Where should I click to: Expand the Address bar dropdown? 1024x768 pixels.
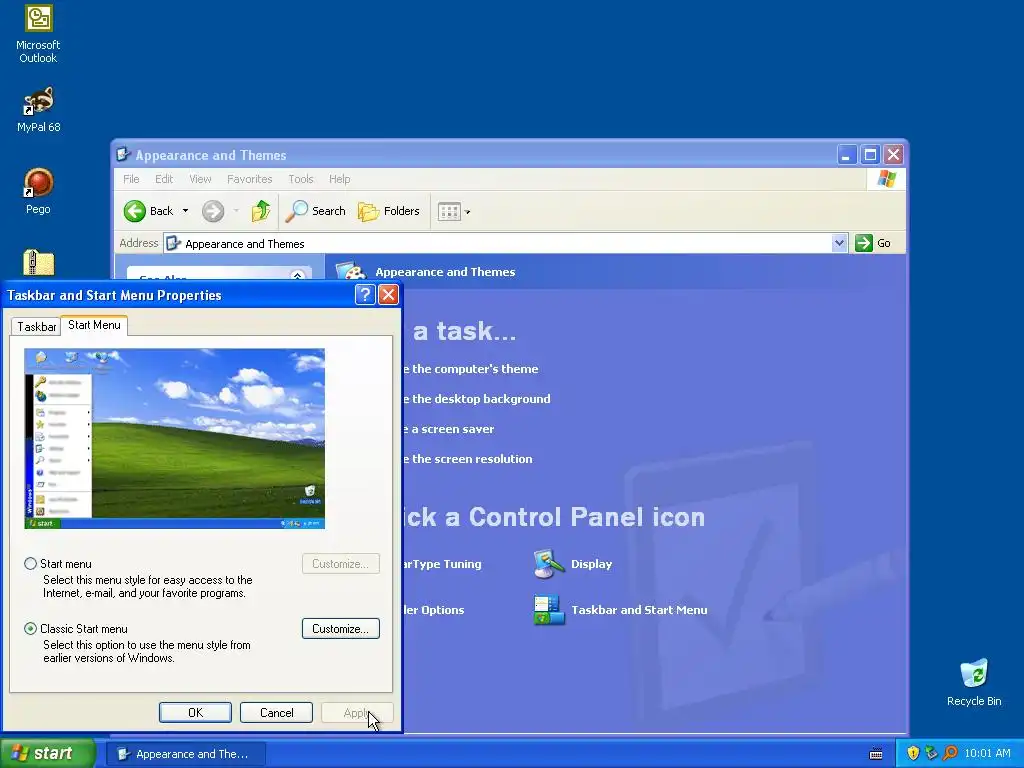tap(839, 243)
